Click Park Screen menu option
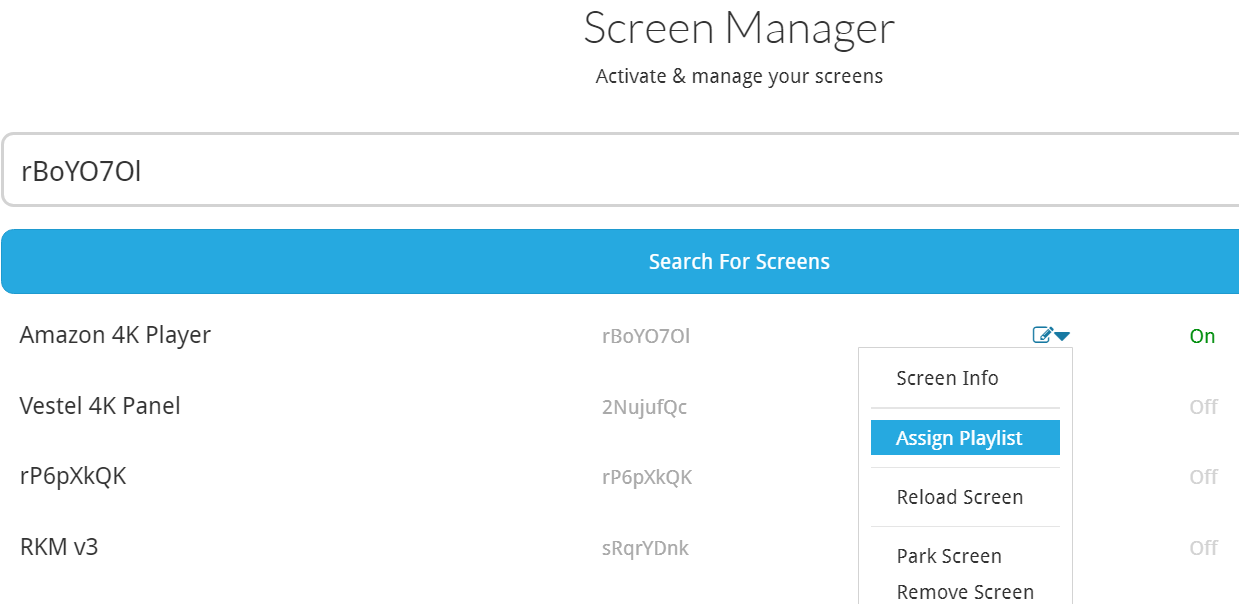This screenshot has height=604, width=1239. pyautogui.click(x=948, y=556)
